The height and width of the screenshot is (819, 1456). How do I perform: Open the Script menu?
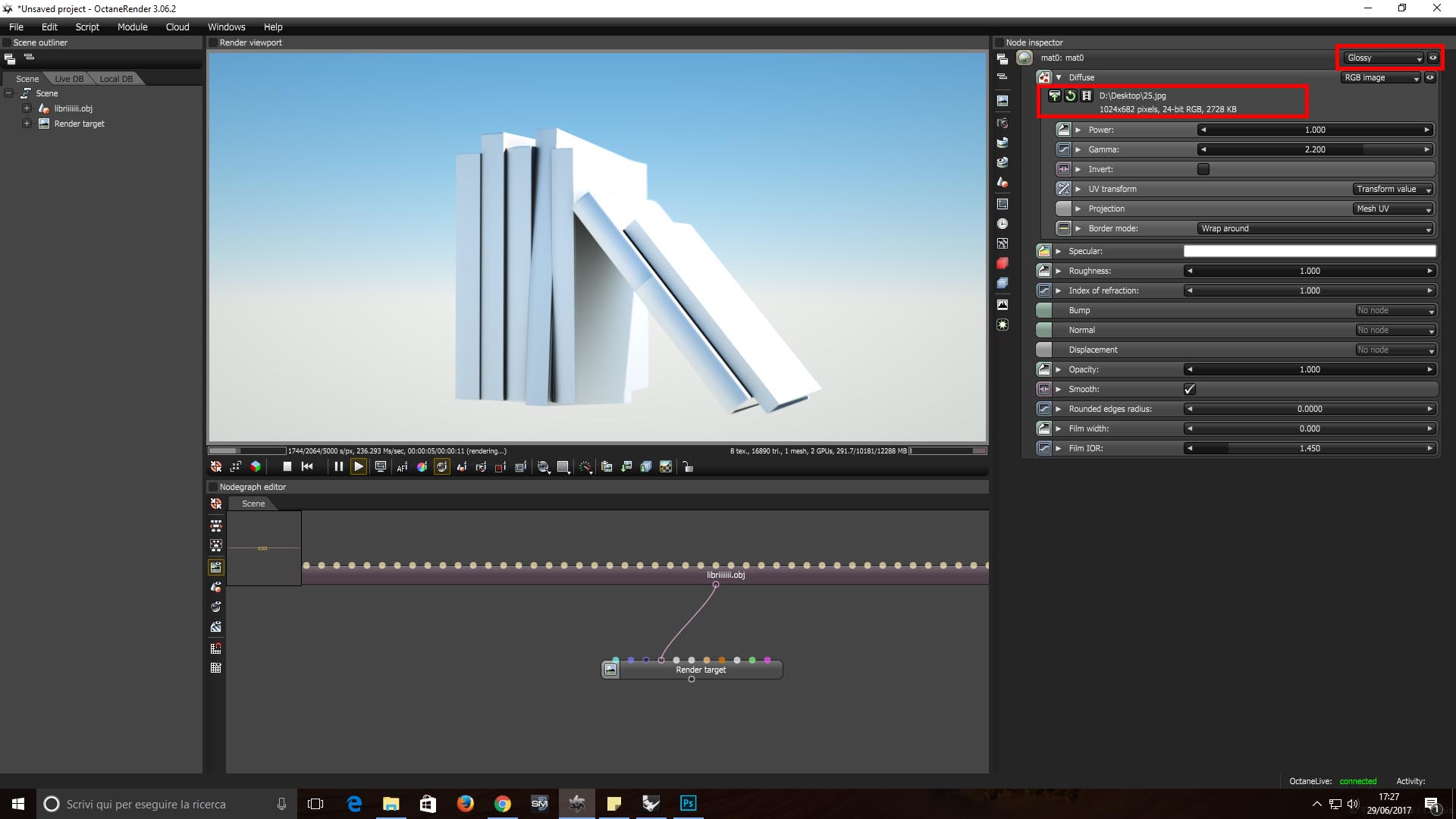(87, 27)
